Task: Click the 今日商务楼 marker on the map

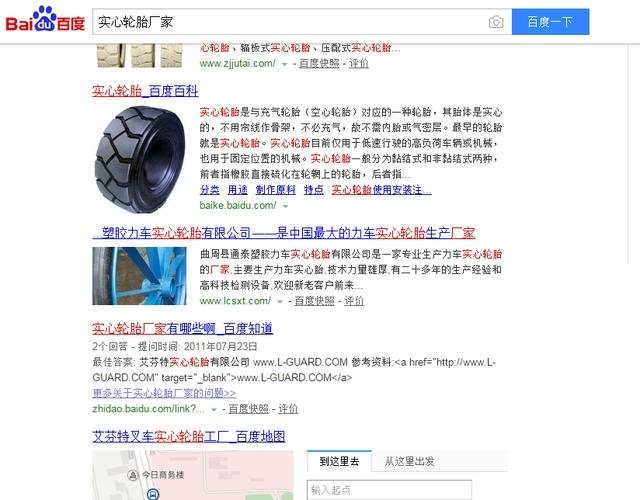Action: click(156, 475)
